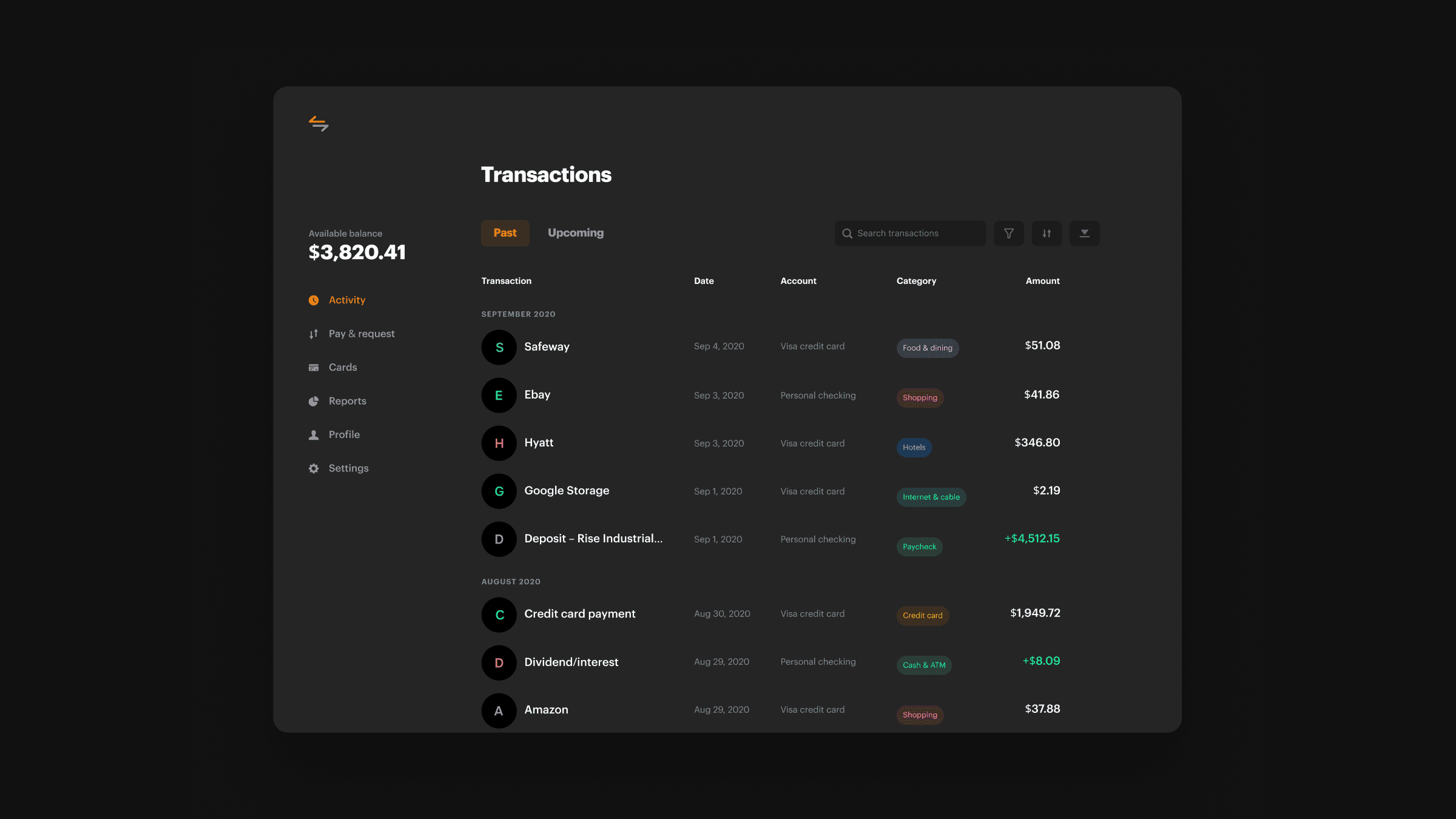The image size is (1456, 819).
Task: Open Pay & request in sidebar
Action: pos(361,334)
